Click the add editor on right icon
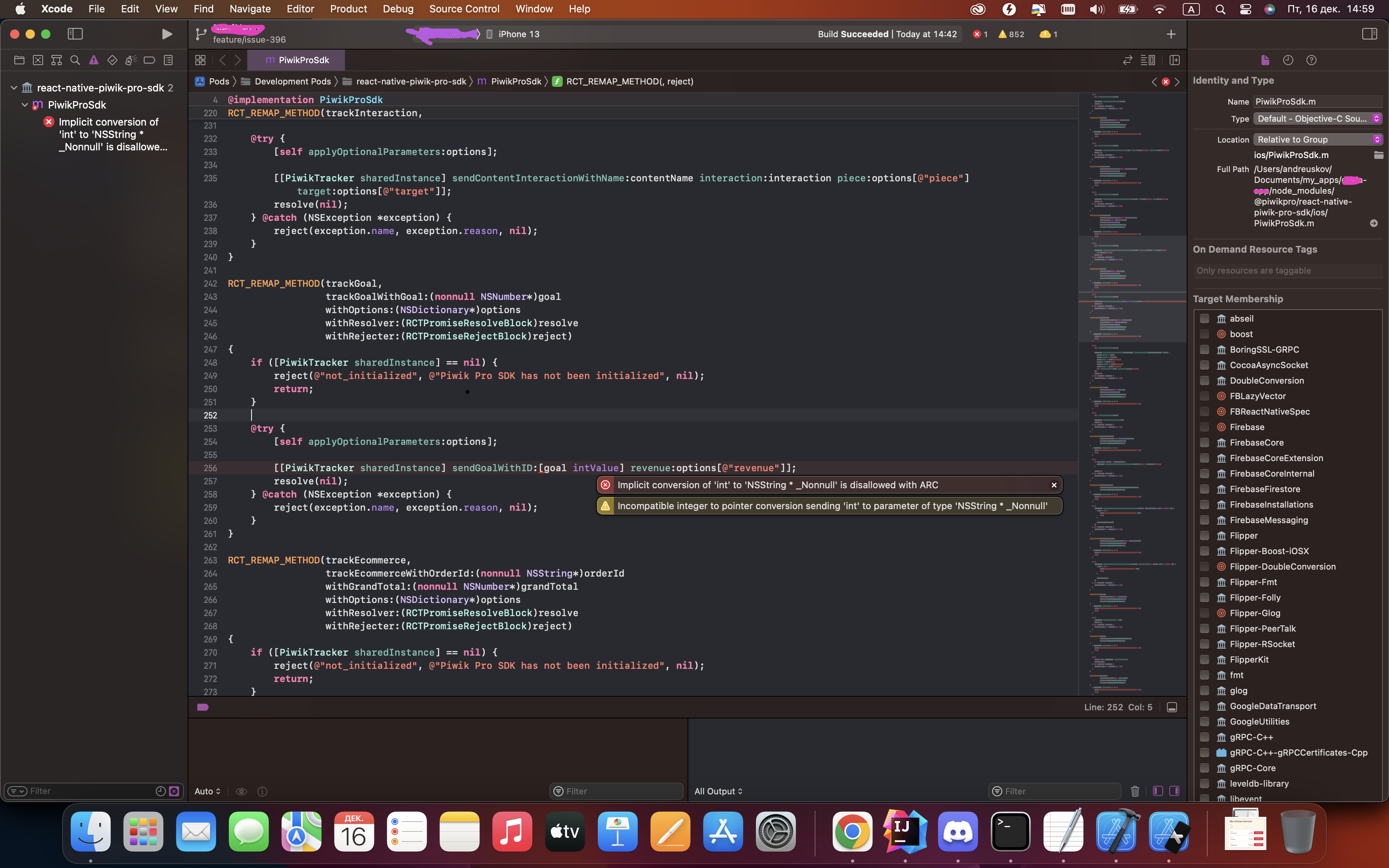This screenshot has height=868, width=1389. click(1174, 60)
